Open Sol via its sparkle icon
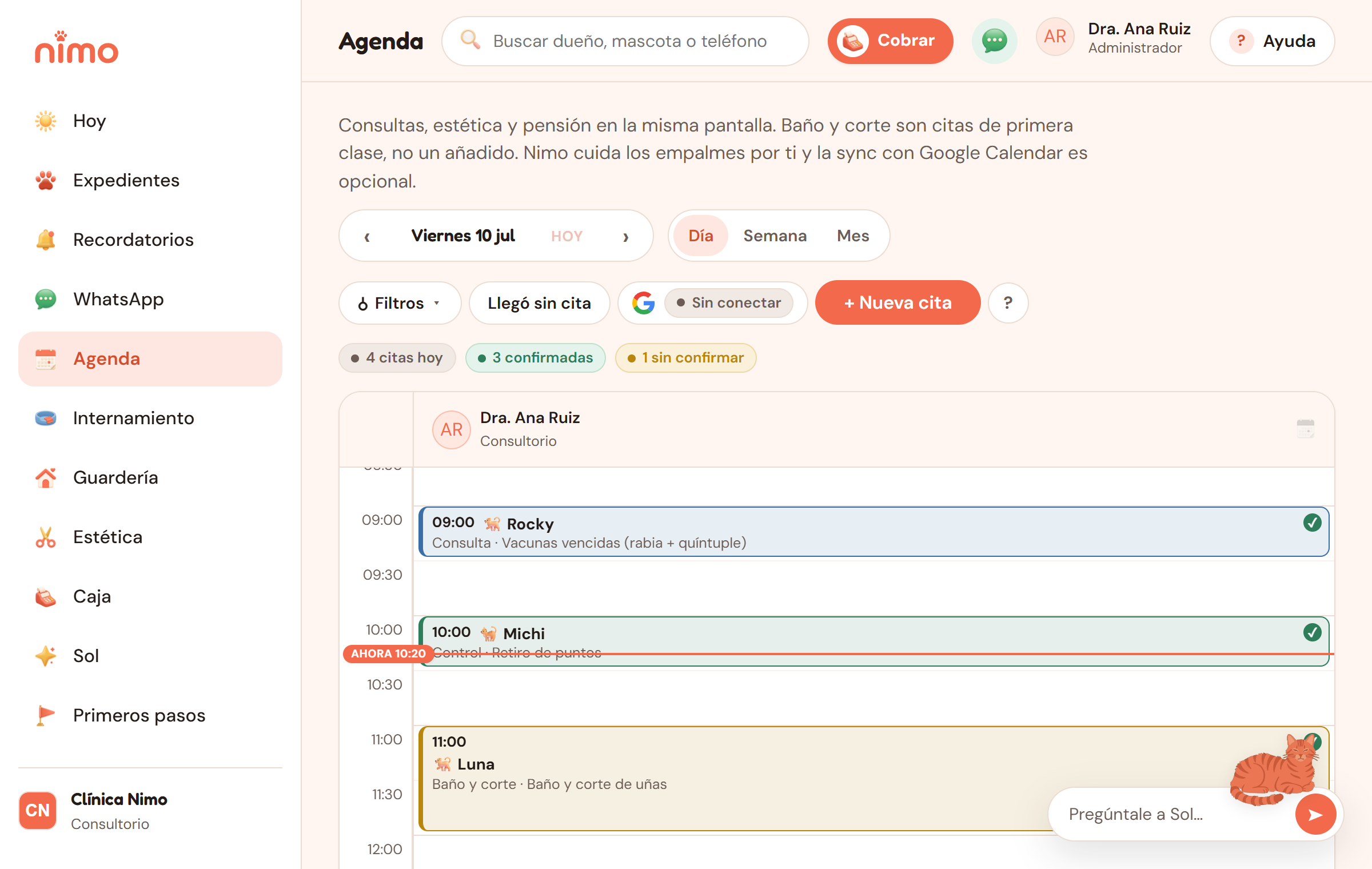The height and width of the screenshot is (869, 1372). (46, 656)
